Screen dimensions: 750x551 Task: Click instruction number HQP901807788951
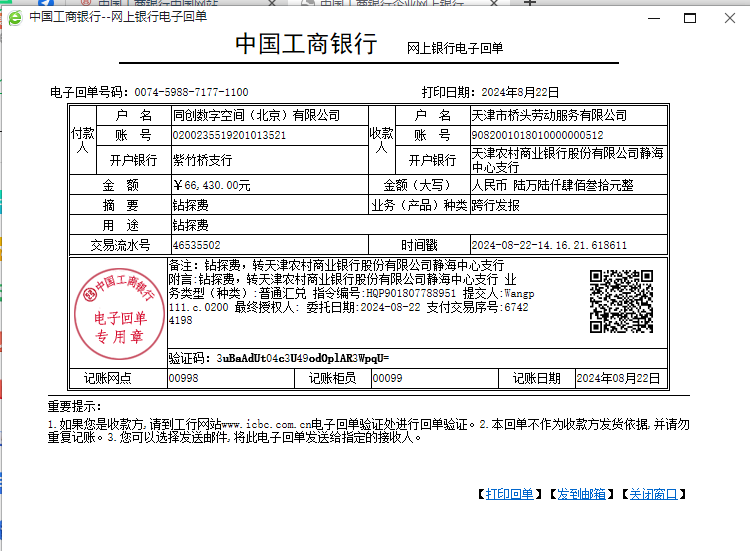coord(411,293)
